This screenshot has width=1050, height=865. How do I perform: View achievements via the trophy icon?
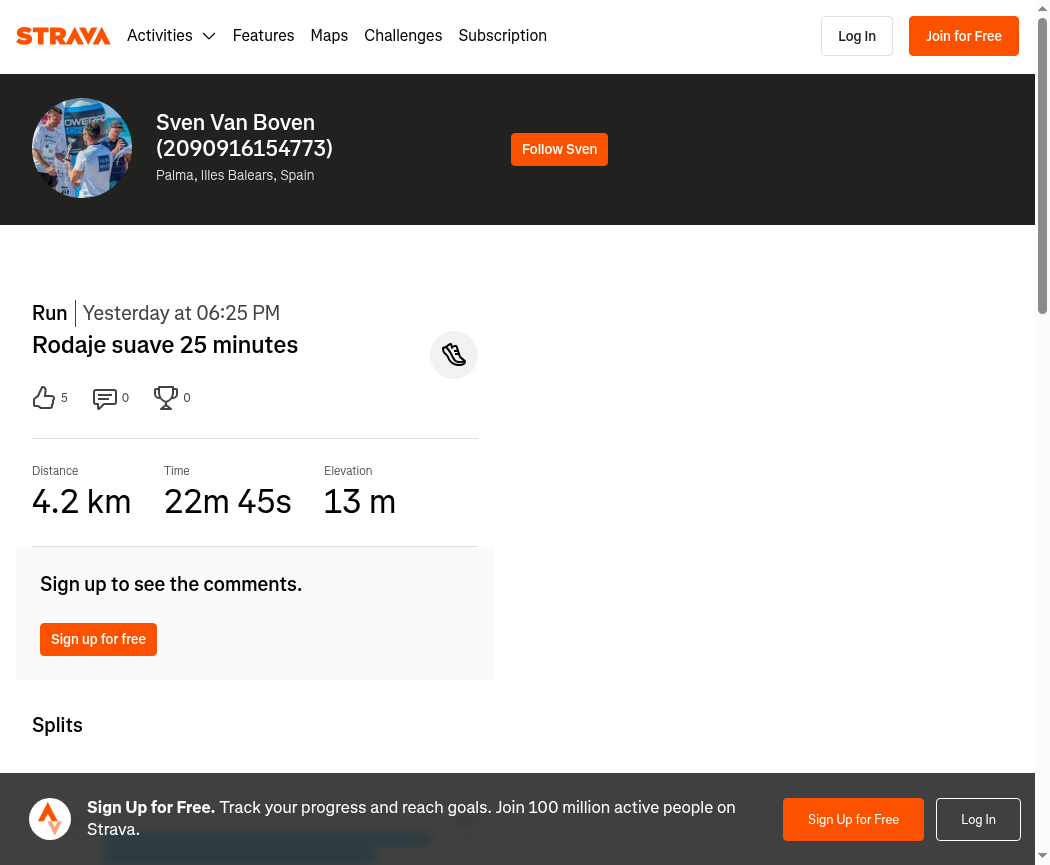pyautogui.click(x=165, y=398)
